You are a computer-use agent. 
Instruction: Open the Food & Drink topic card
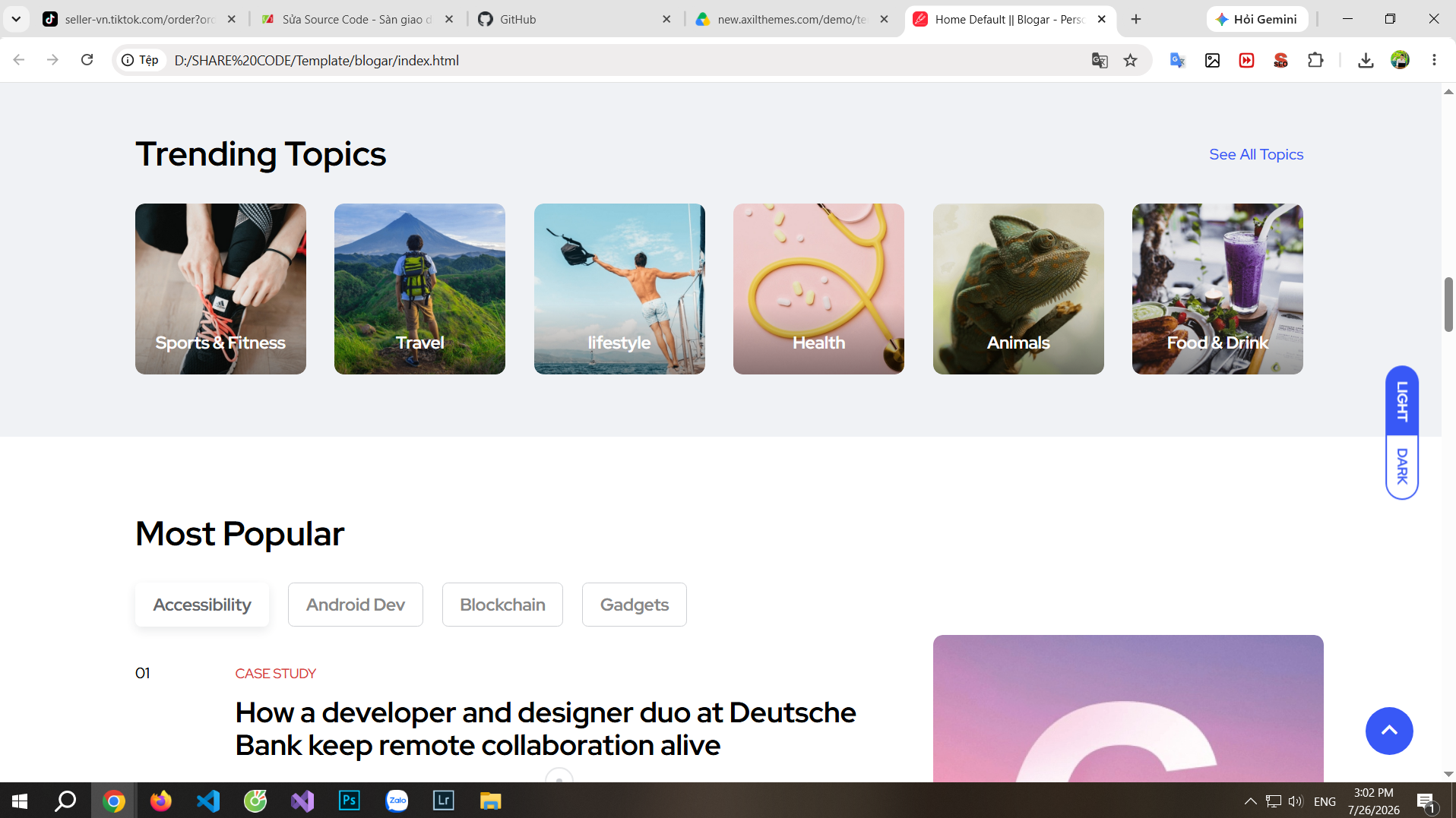pos(1217,289)
